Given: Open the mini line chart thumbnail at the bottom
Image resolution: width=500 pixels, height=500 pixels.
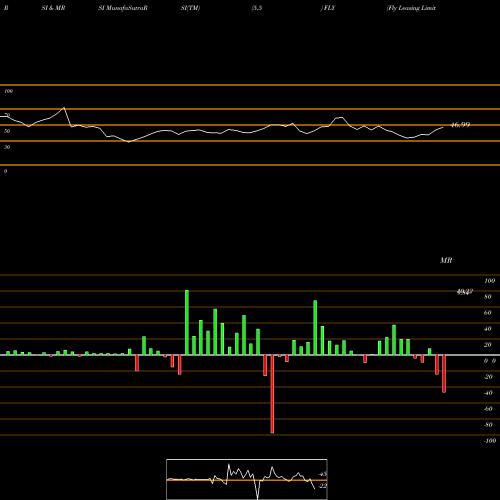Looking at the screenshot, I should coord(247,479).
